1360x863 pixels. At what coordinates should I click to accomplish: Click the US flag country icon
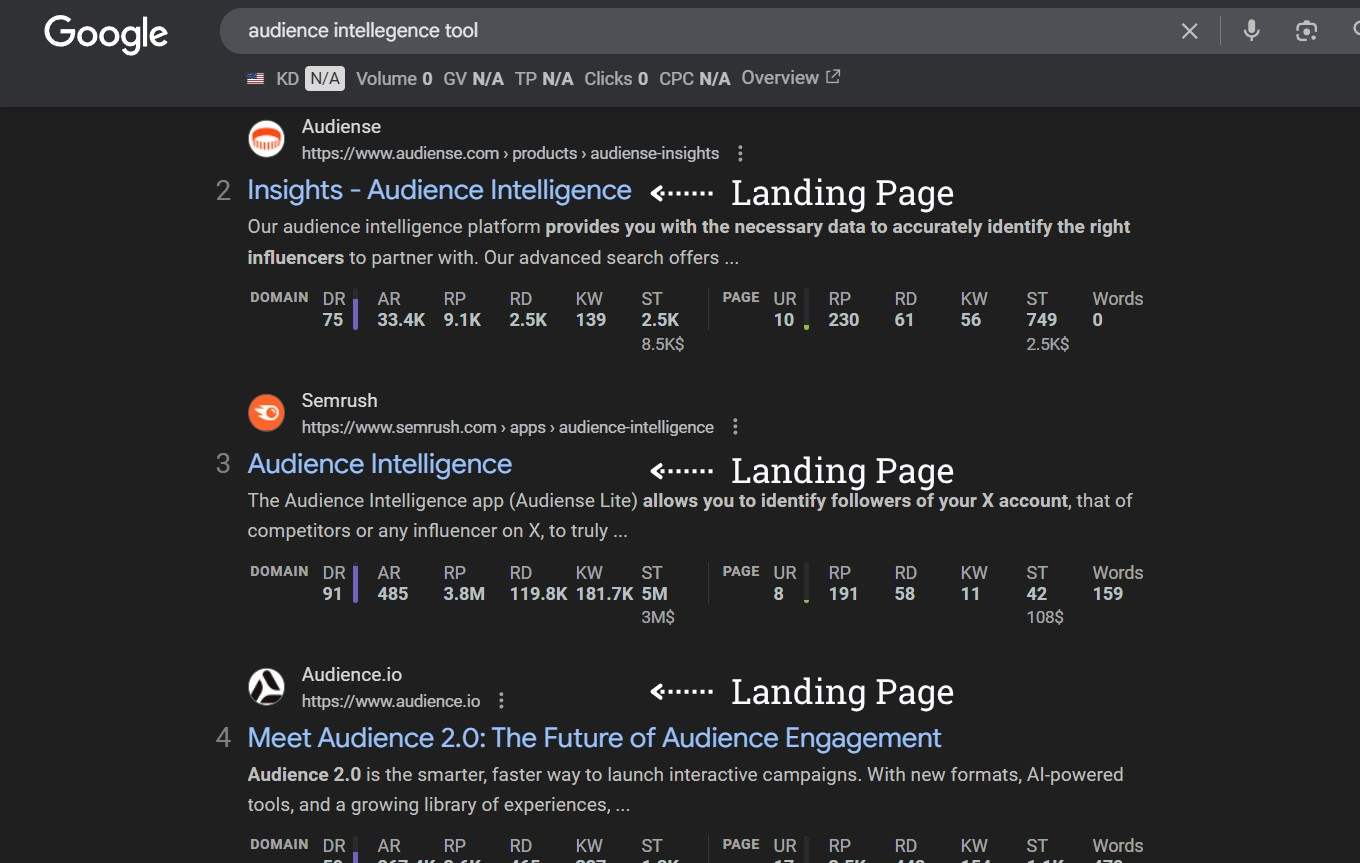256,79
